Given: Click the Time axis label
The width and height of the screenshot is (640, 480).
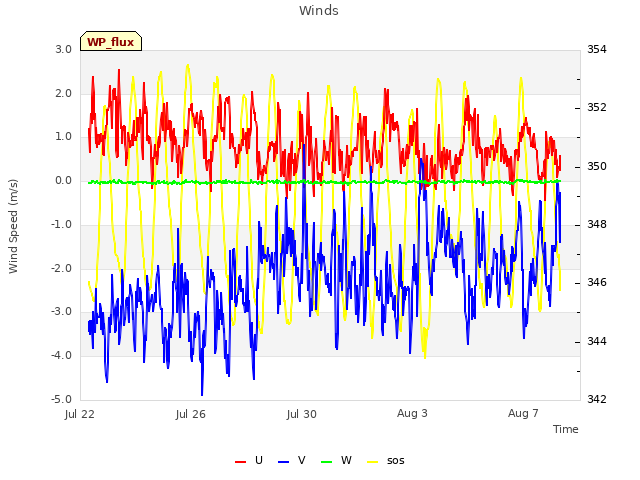Looking at the screenshot, I should coord(566,429).
